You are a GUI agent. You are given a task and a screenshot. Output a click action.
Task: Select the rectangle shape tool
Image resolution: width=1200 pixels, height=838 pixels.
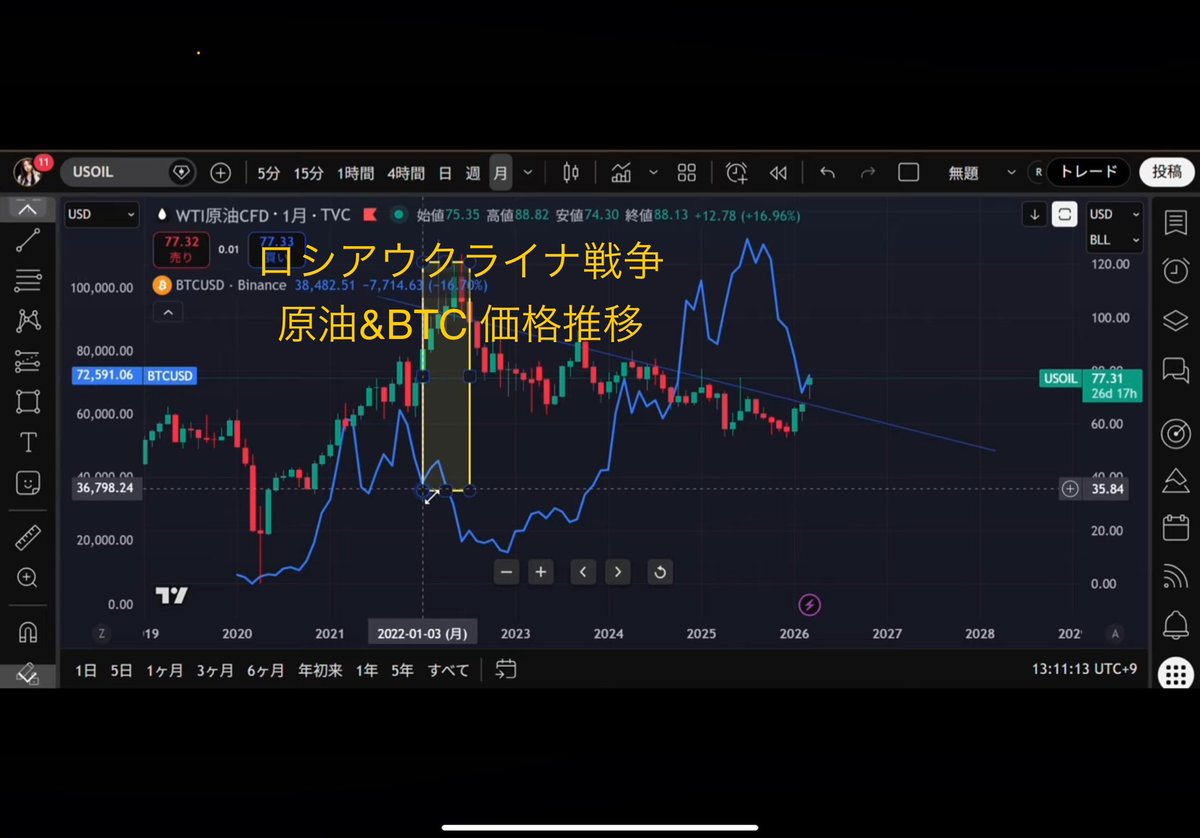pyautogui.click(x=28, y=402)
